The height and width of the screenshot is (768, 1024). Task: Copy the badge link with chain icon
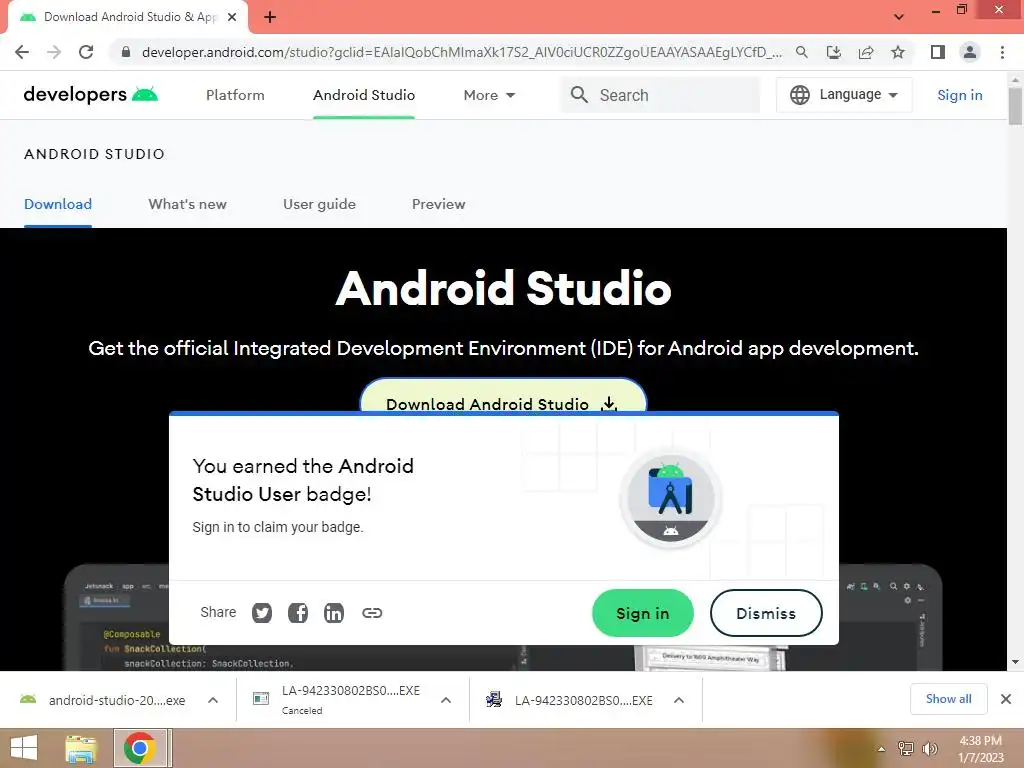tap(372, 613)
